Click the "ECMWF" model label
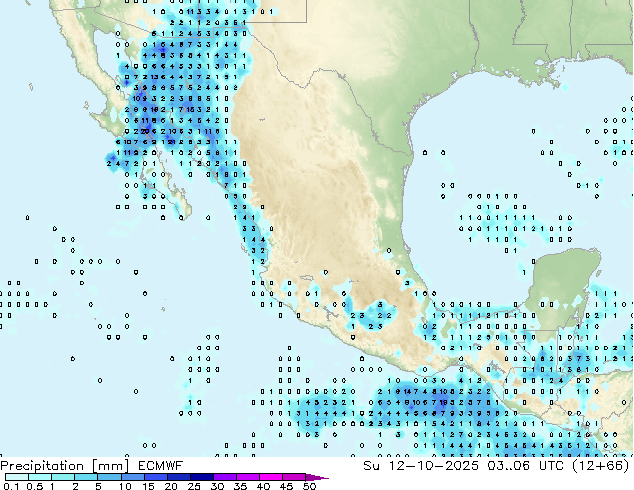 pyautogui.click(x=161, y=466)
